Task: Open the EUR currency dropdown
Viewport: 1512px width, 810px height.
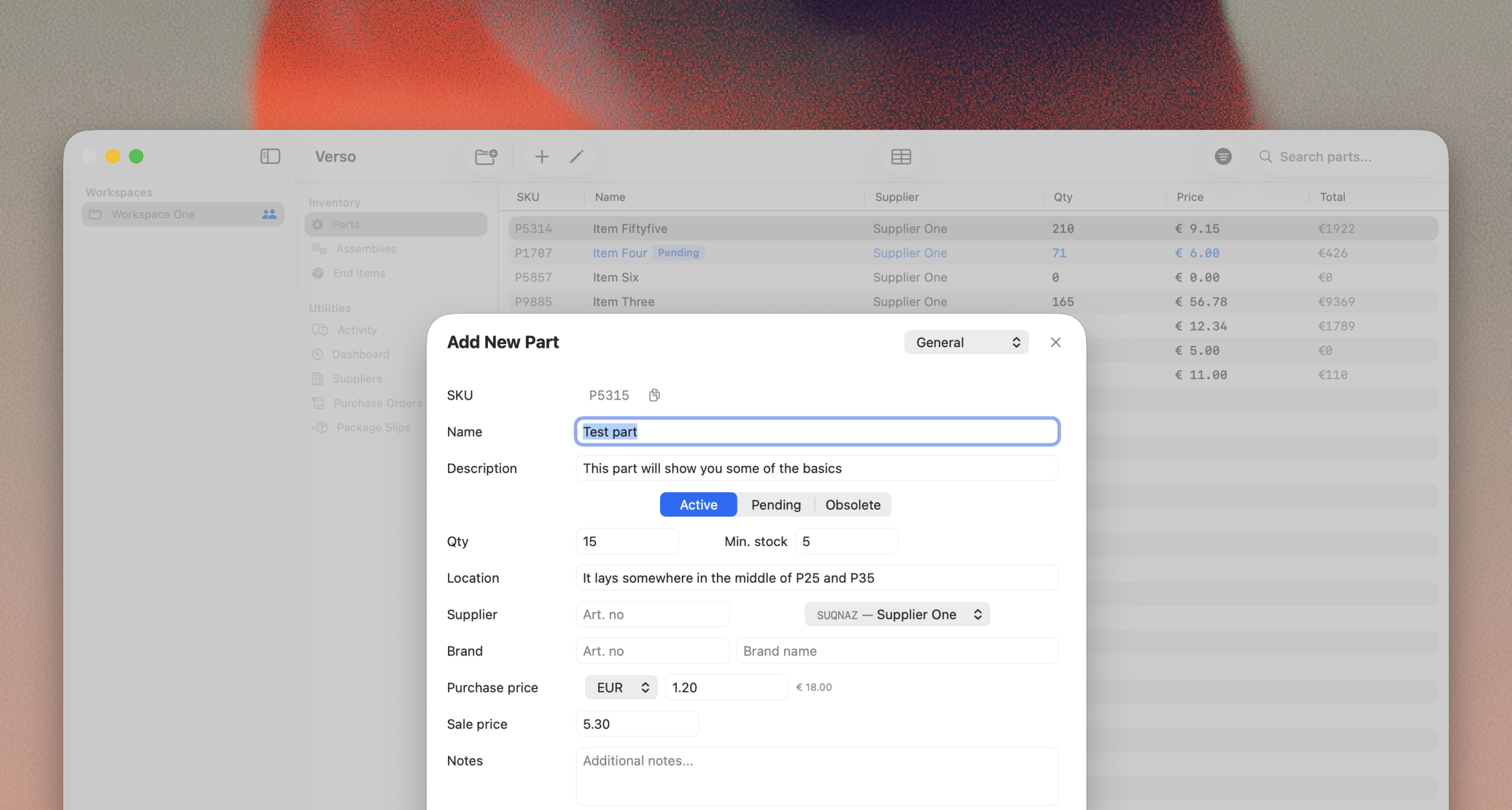Action: pos(621,687)
